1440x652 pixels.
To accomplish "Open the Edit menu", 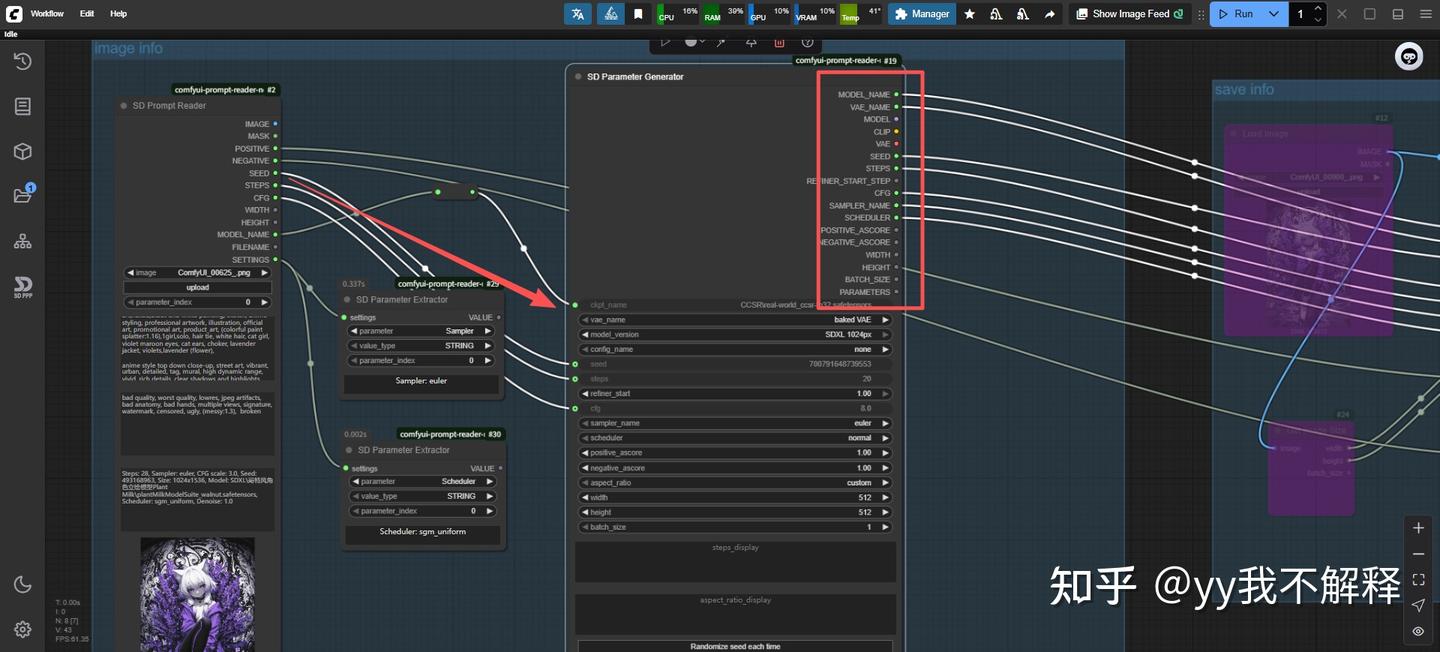I will tap(87, 14).
